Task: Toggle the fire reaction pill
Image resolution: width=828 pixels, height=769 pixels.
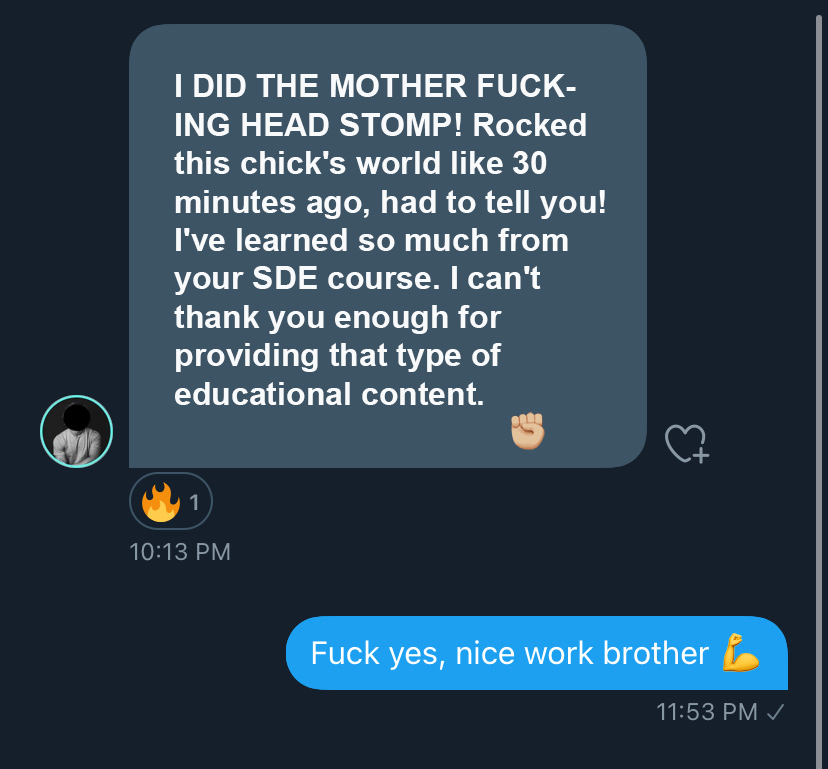Action: coord(171,502)
